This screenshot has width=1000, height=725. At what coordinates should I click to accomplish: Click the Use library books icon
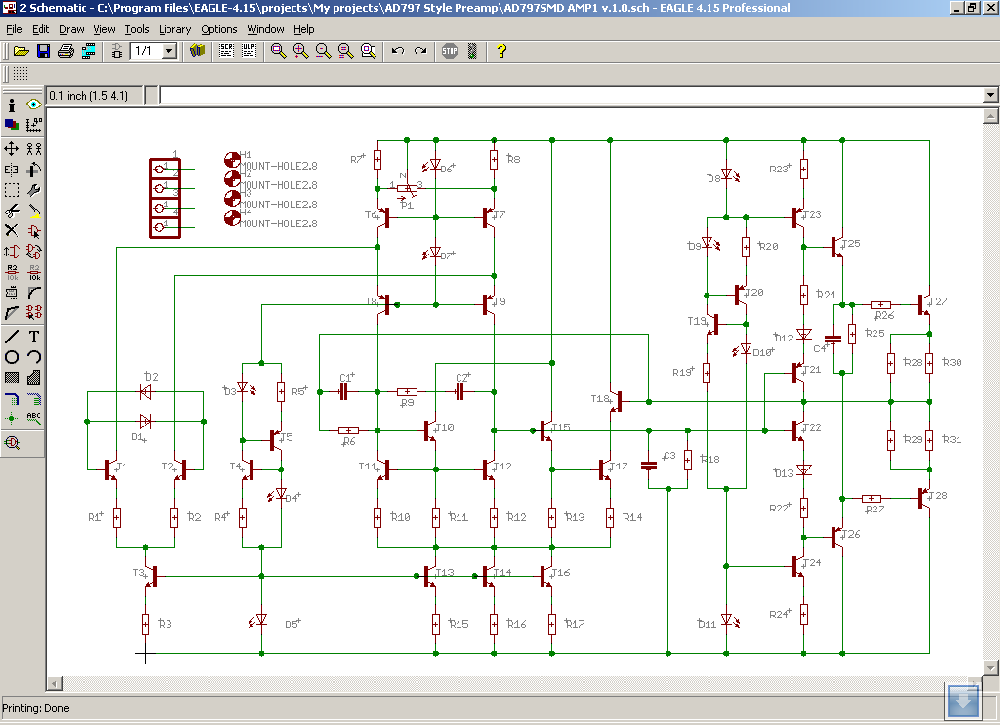click(198, 51)
